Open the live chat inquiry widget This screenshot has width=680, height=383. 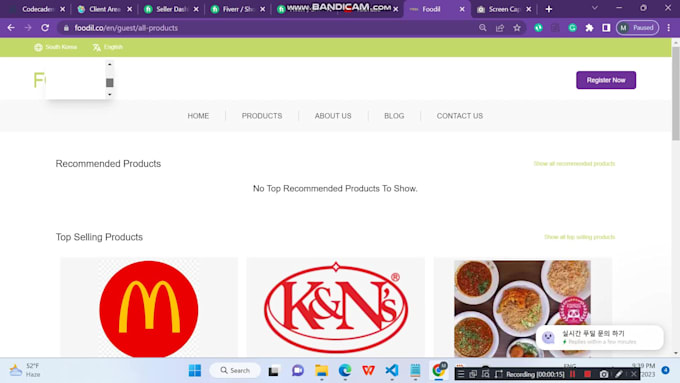599,337
